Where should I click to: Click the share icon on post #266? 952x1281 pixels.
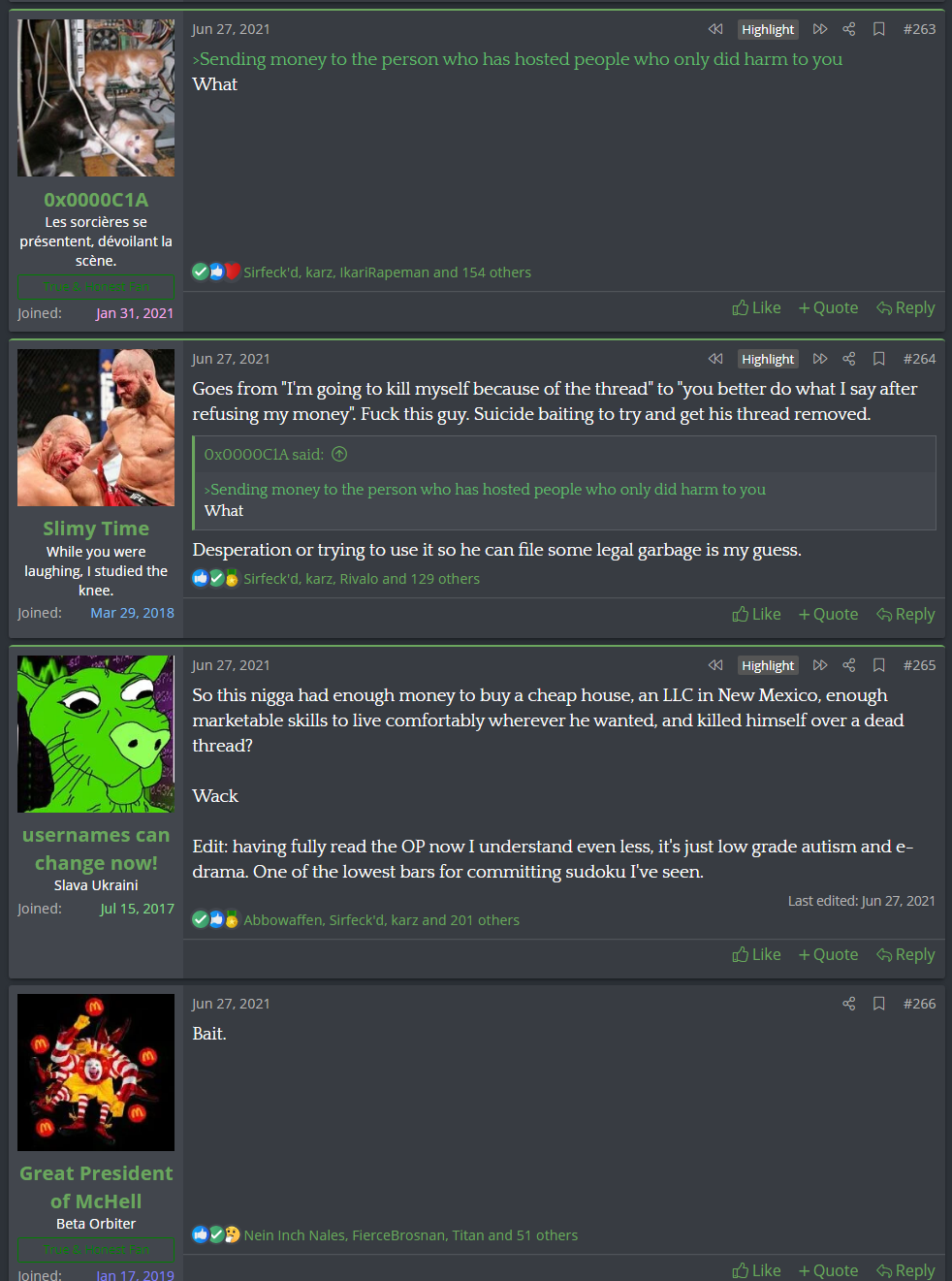pyautogui.click(x=849, y=1004)
